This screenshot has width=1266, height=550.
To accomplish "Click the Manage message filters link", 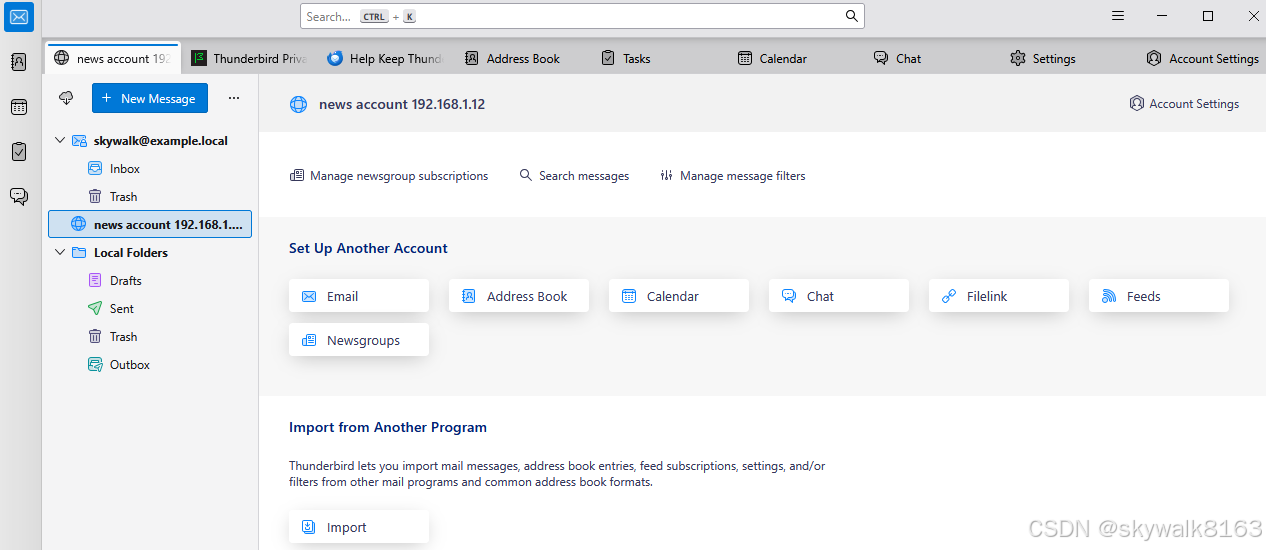I will [x=733, y=175].
